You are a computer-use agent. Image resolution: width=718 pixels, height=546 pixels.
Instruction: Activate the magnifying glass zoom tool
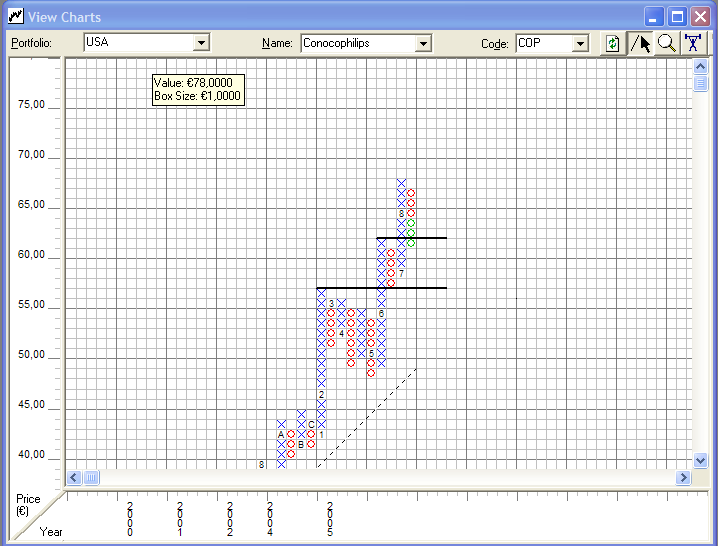coord(666,43)
